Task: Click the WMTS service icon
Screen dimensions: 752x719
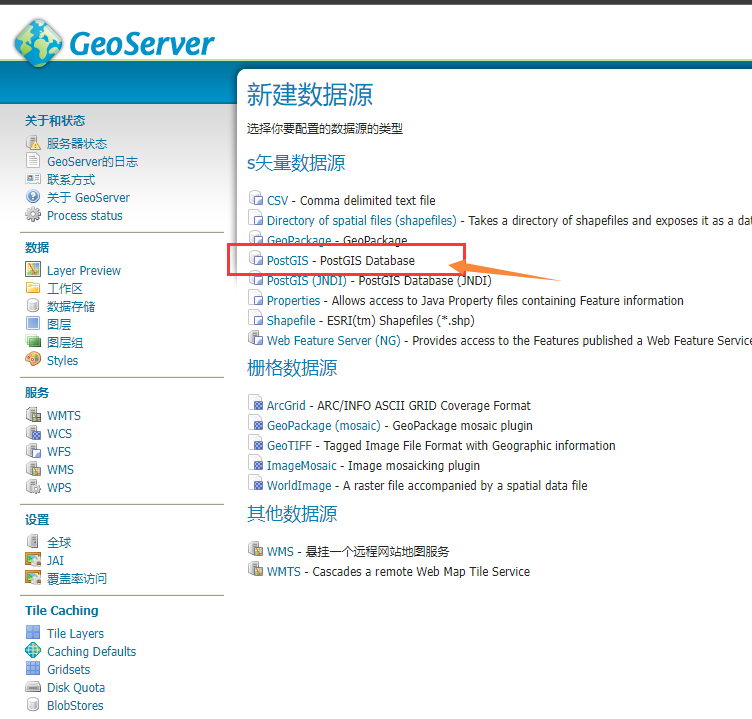Action: [33, 414]
